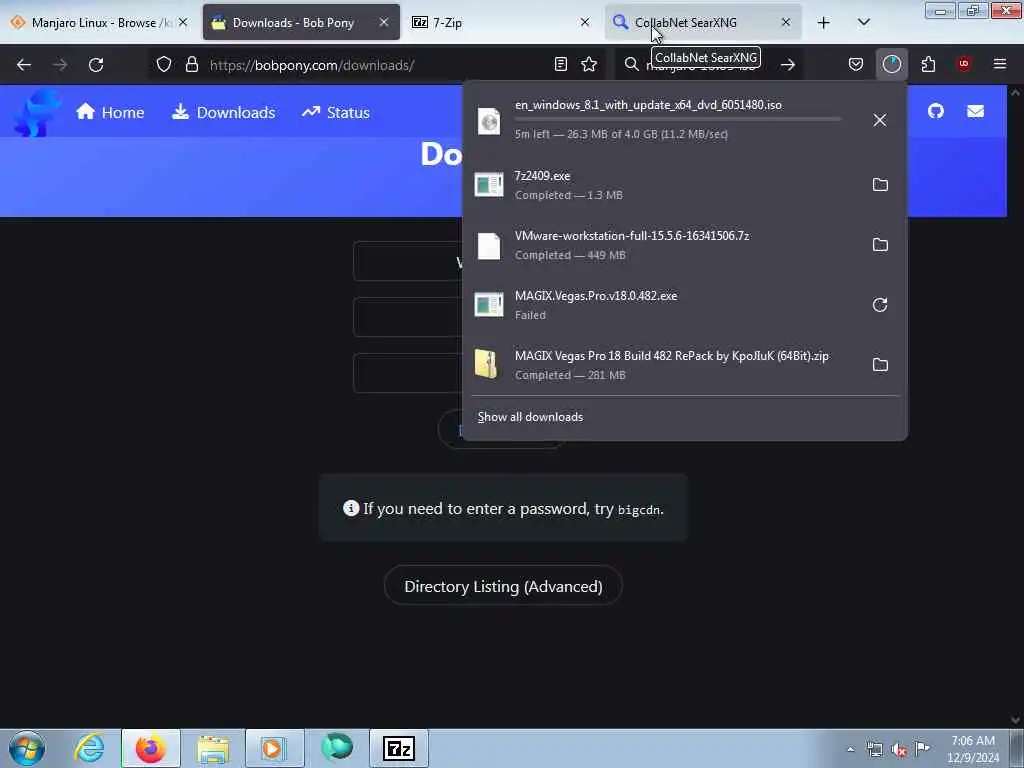Open the list all tabs dropdown

[x=863, y=23]
